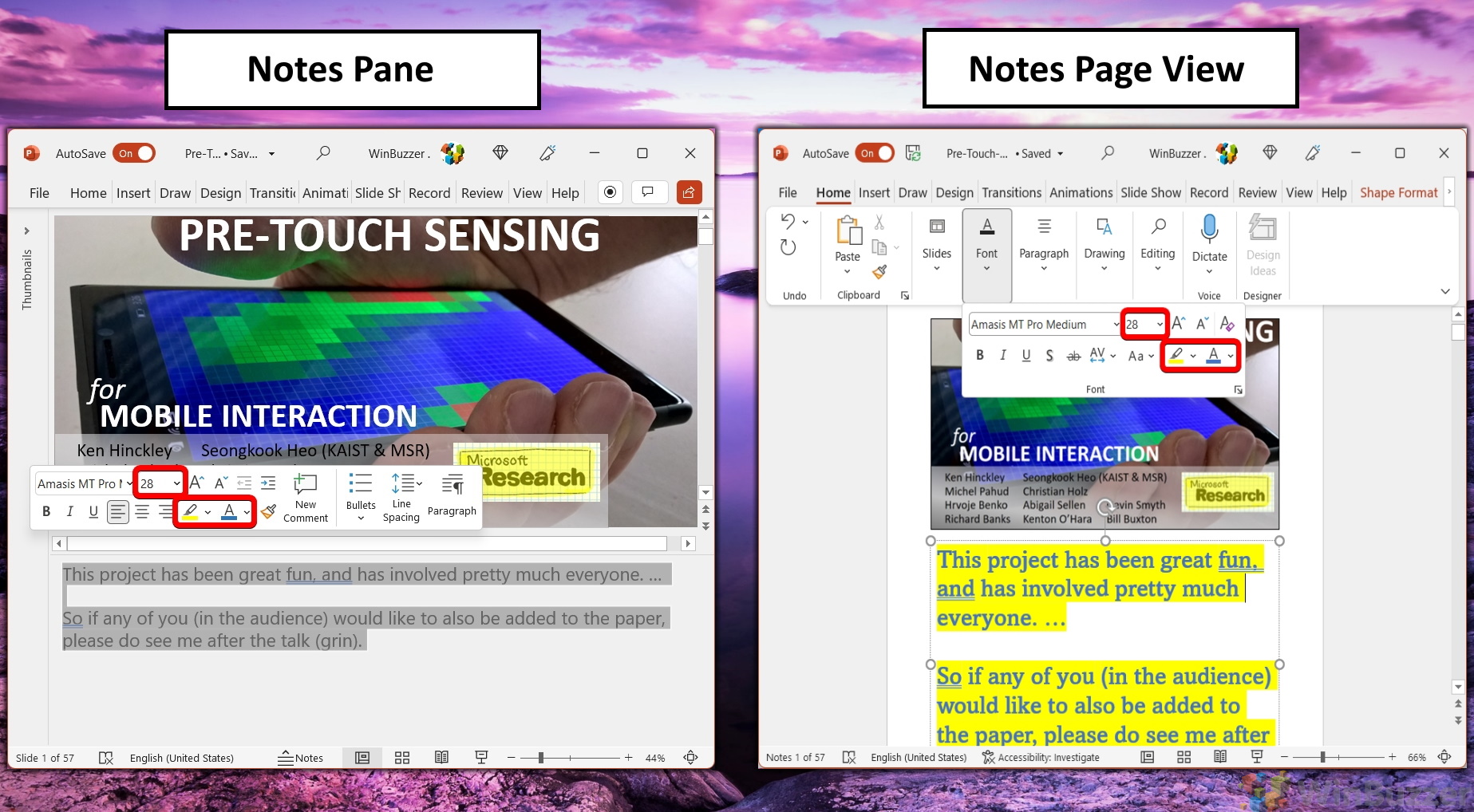Open Animations tab in right window

(x=1081, y=193)
